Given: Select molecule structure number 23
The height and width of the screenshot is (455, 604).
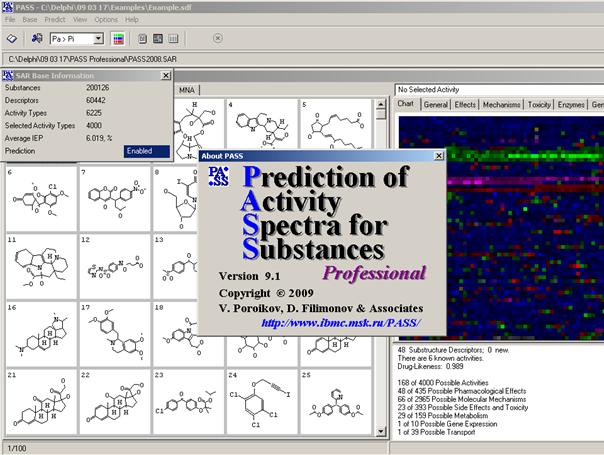Looking at the screenshot, I should [188, 402].
